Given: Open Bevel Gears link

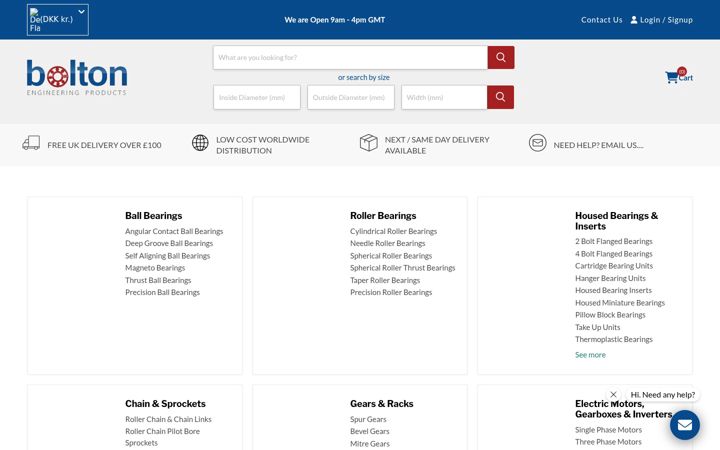Looking at the screenshot, I should point(370,431).
